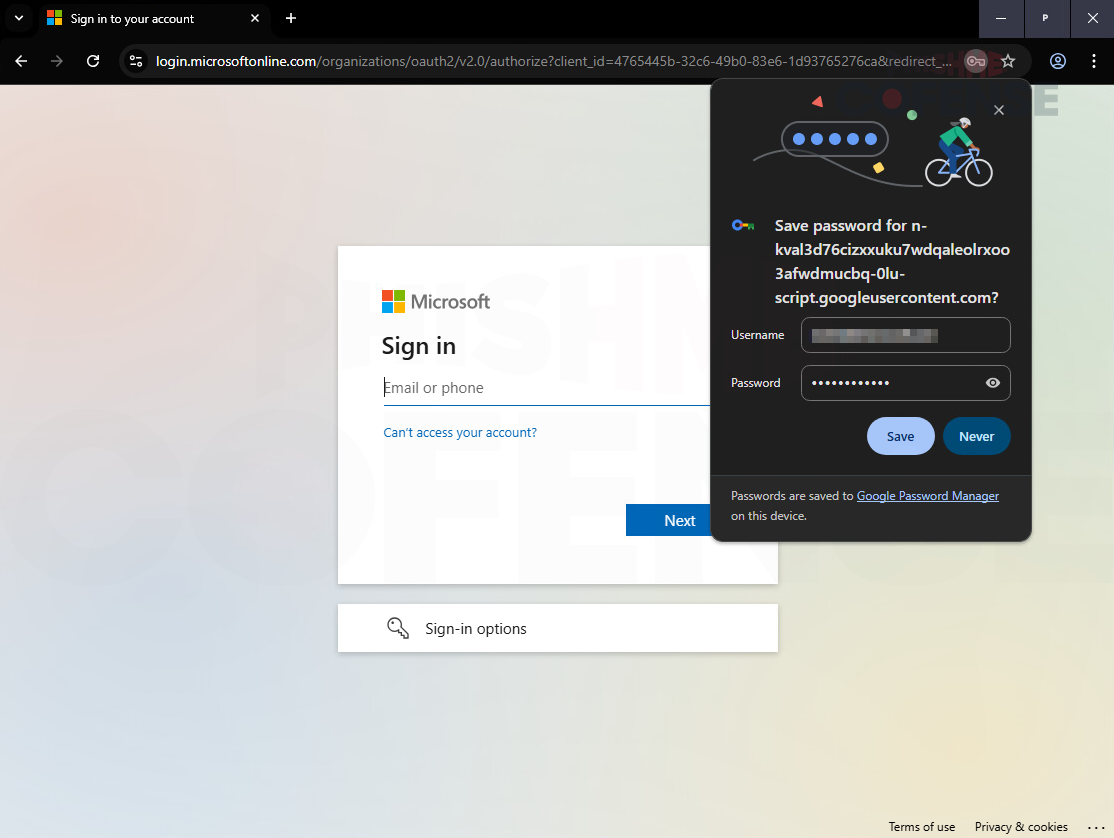The height and width of the screenshot is (838, 1114).
Task: Click the key icon beside Sign-in options
Action: 398,628
